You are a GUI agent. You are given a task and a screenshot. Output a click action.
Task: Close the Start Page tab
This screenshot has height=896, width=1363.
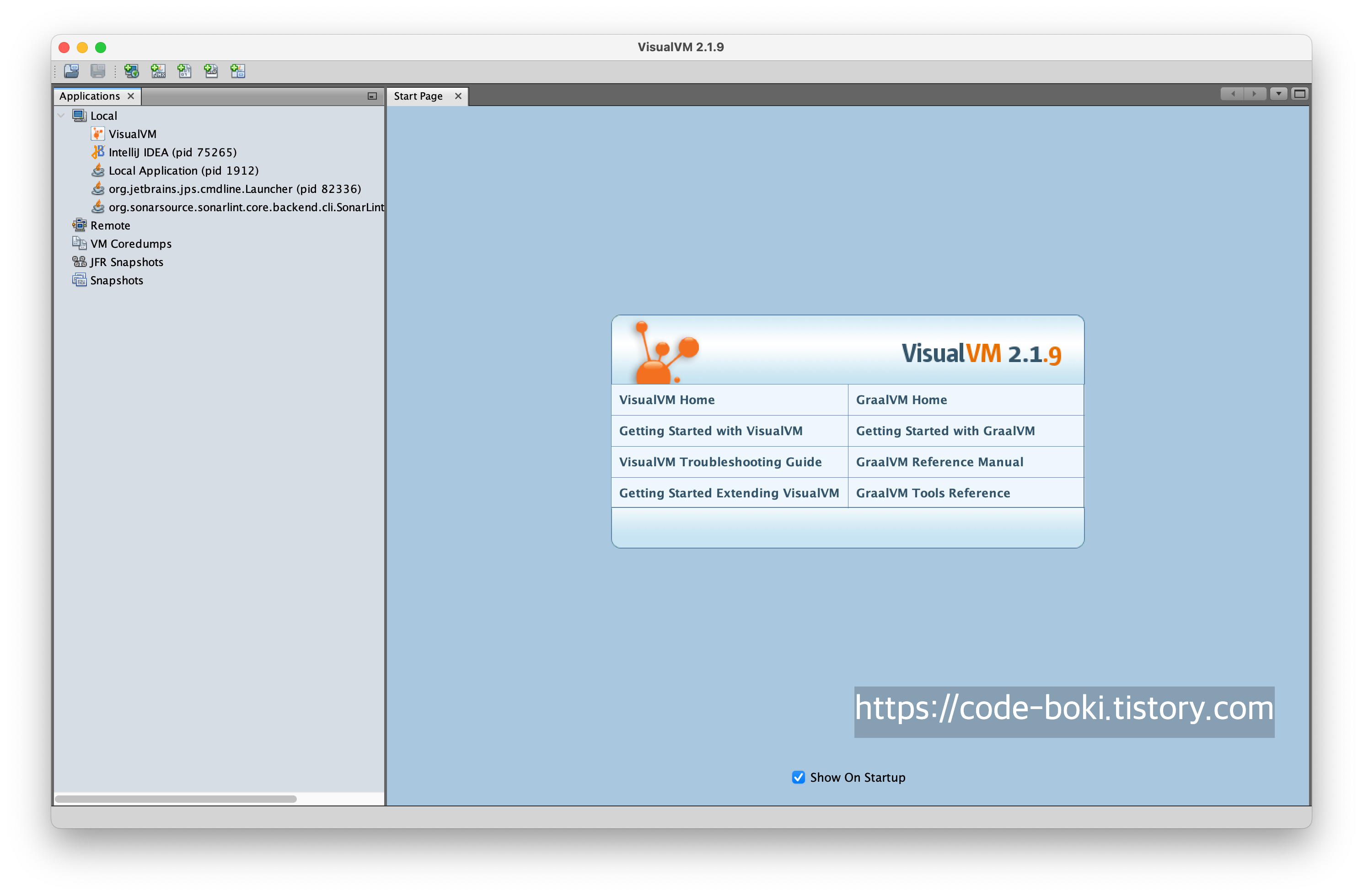coord(458,96)
